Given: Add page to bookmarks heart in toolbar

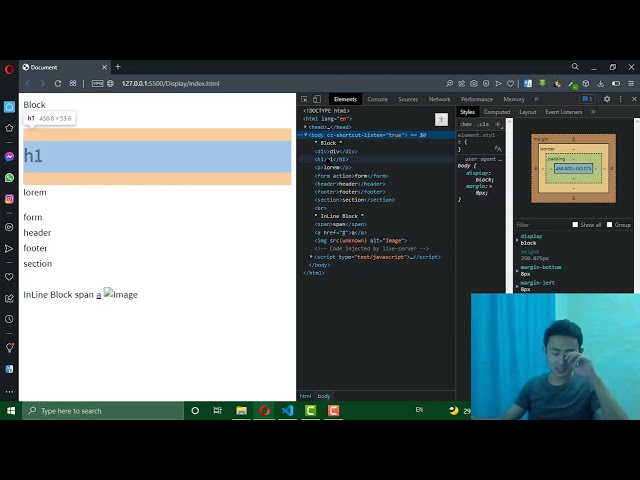Looking at the screenshot, I should click(510, 83).
